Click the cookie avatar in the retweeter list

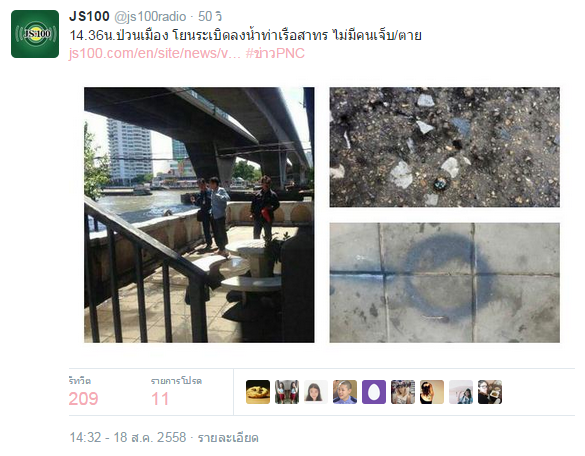coord(258,392)
